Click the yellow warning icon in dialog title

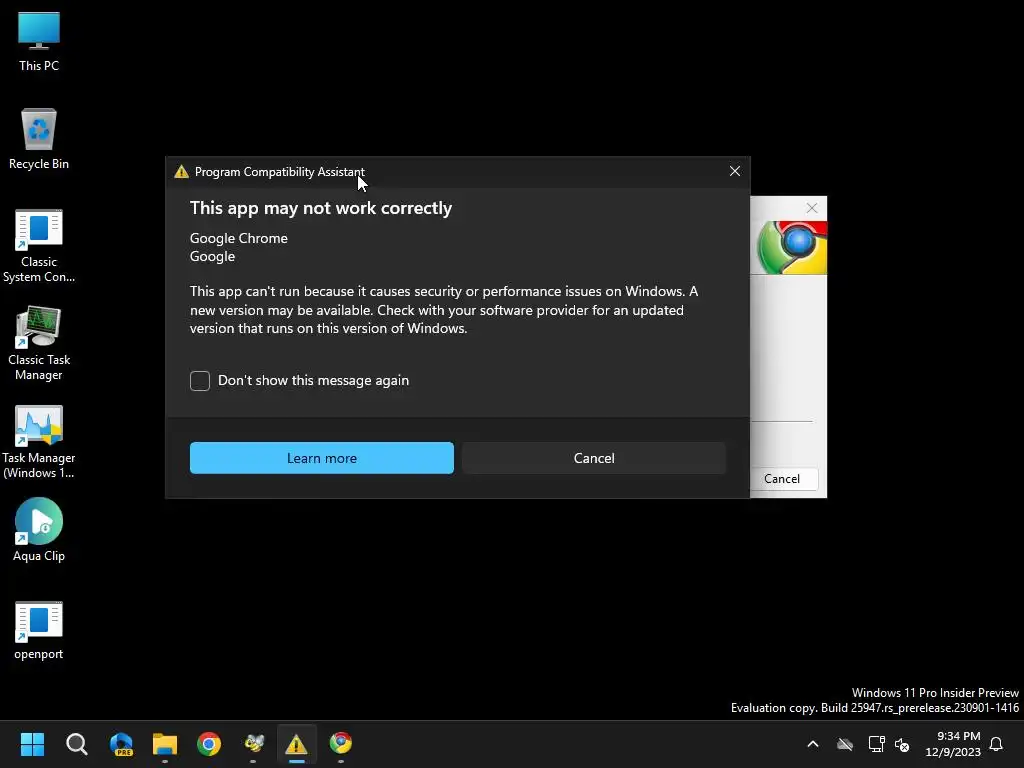point(182,172)
